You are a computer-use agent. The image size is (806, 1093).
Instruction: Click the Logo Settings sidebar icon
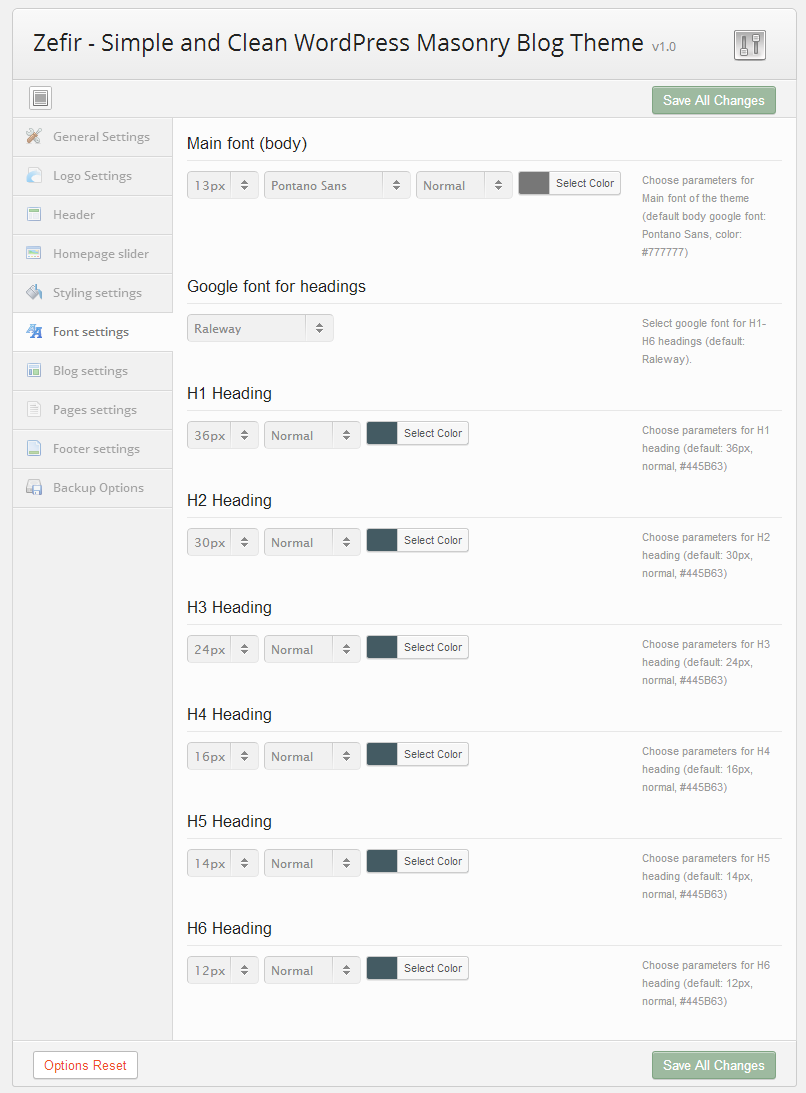[34, 176]
